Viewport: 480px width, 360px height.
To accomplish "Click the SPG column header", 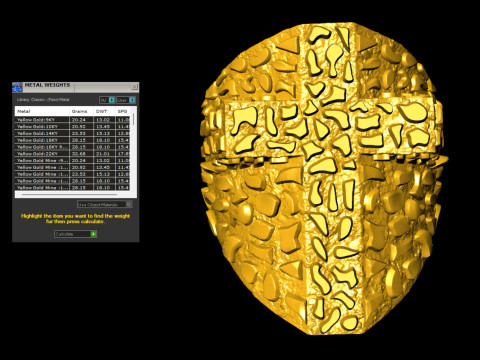I will 123,111.
